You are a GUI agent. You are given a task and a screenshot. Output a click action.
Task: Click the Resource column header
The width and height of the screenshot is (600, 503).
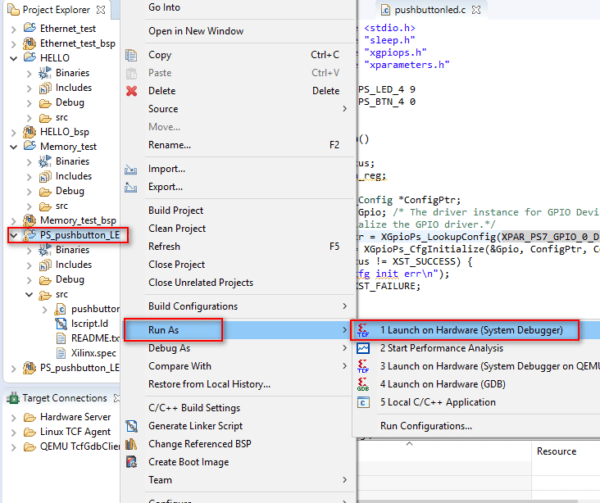[556, 451]
